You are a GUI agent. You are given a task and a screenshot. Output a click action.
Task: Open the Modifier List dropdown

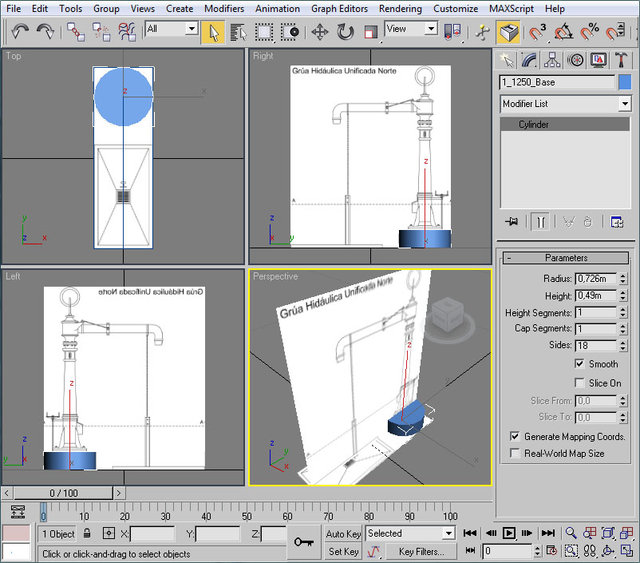coord(565,104)
